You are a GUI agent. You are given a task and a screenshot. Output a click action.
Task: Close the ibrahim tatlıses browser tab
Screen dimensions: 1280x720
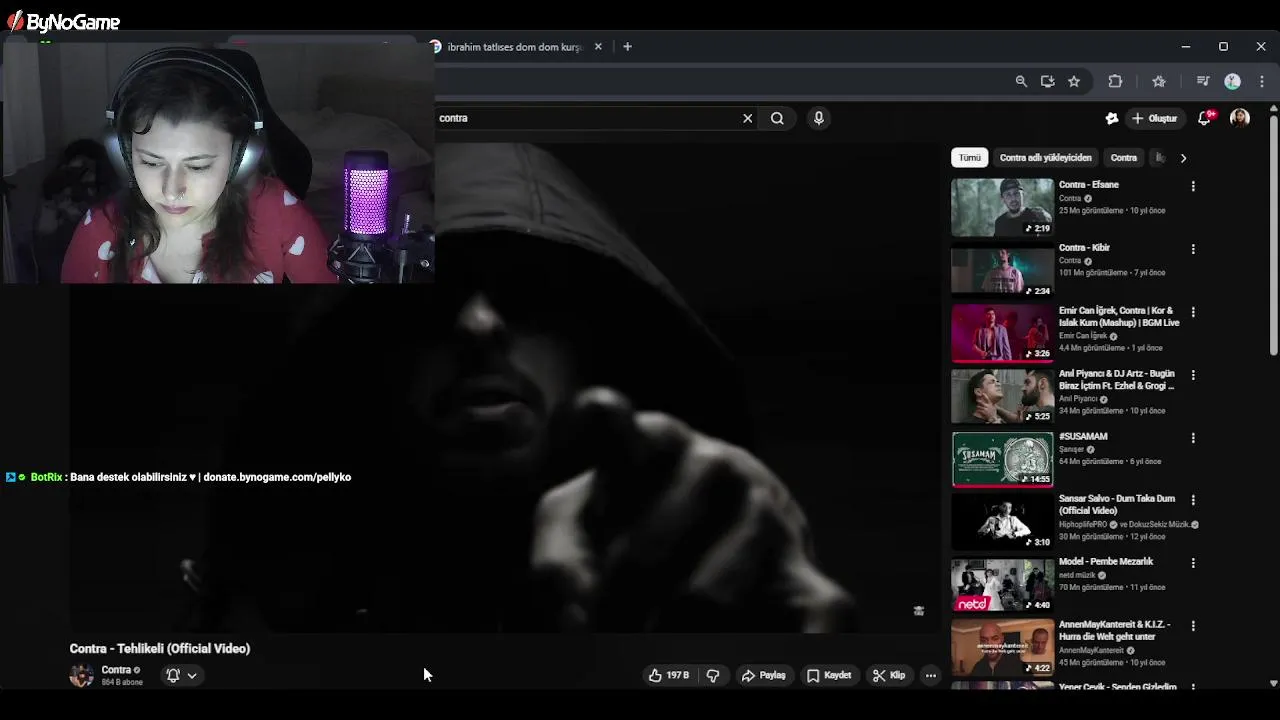tap(598, 46)
